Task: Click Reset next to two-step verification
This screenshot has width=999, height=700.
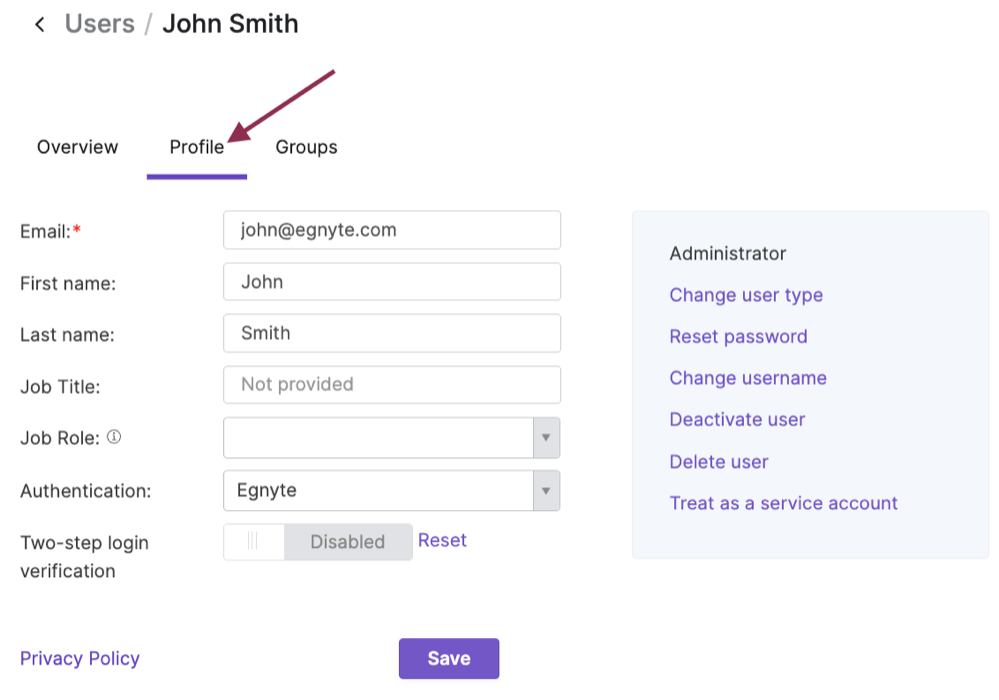Action: pyautogui.click(x=442, y=540)
